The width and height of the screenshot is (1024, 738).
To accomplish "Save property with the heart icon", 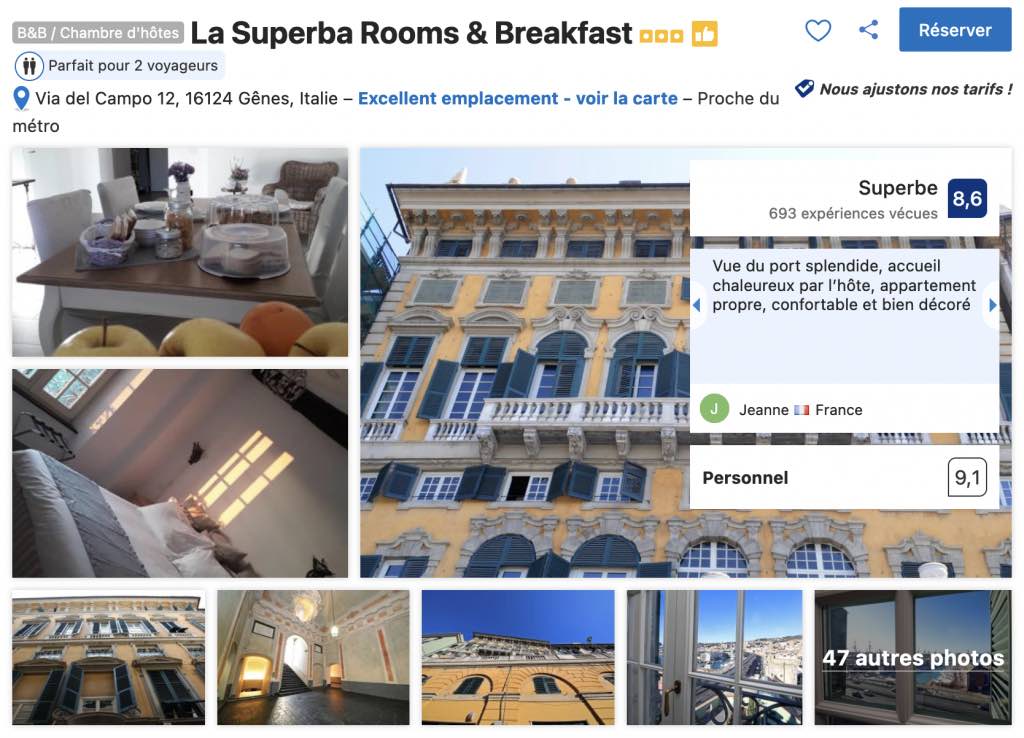I will [x=818, y=30].
